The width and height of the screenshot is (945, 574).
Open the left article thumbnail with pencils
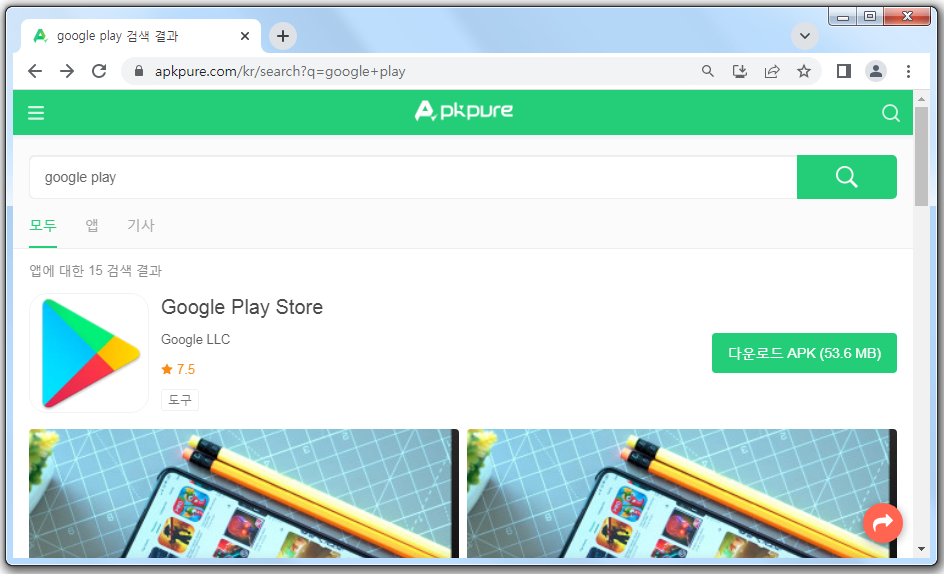coord(243,493)
